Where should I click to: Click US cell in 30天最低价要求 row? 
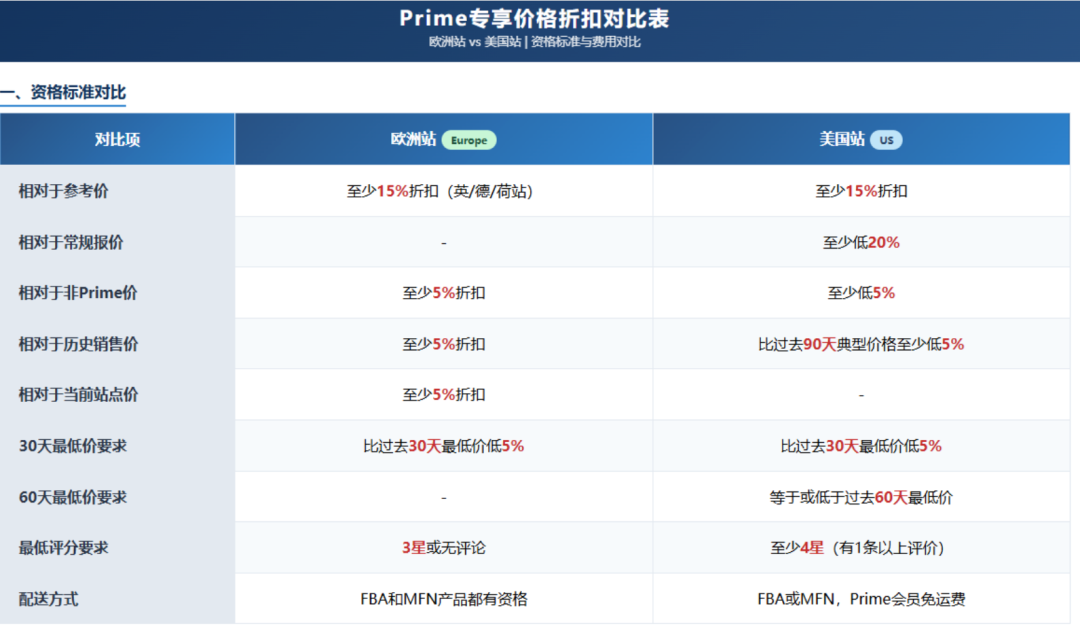(861, 446)
